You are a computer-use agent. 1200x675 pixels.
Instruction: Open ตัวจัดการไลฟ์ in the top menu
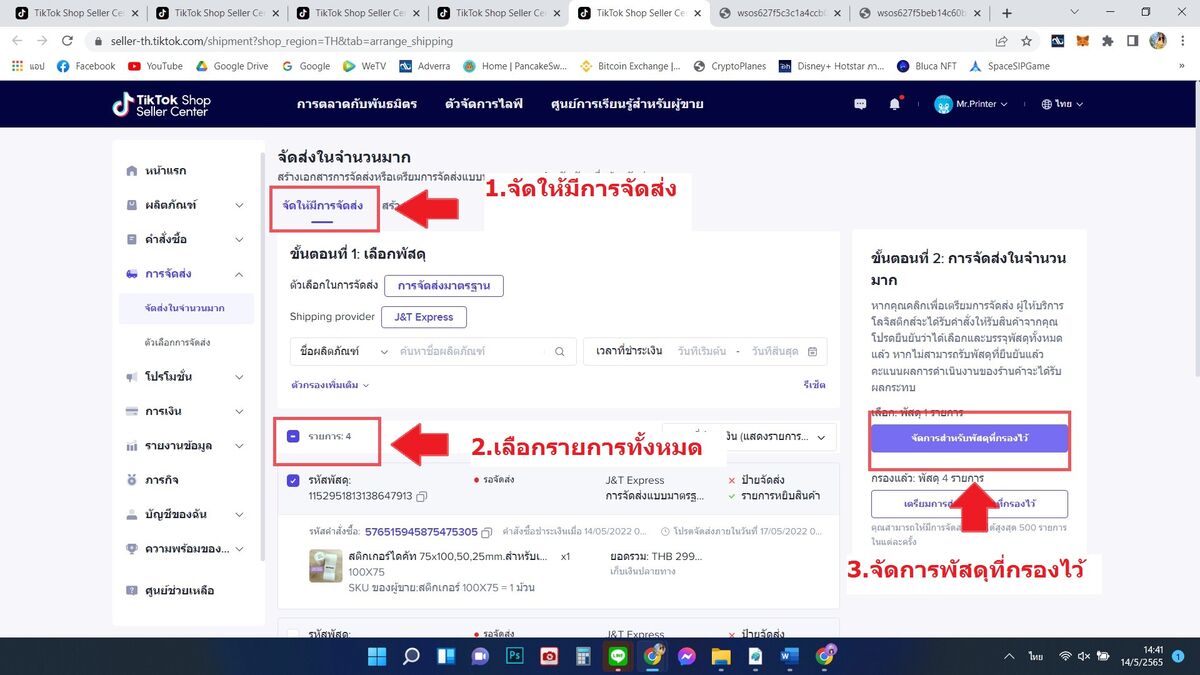coord(484,104)
